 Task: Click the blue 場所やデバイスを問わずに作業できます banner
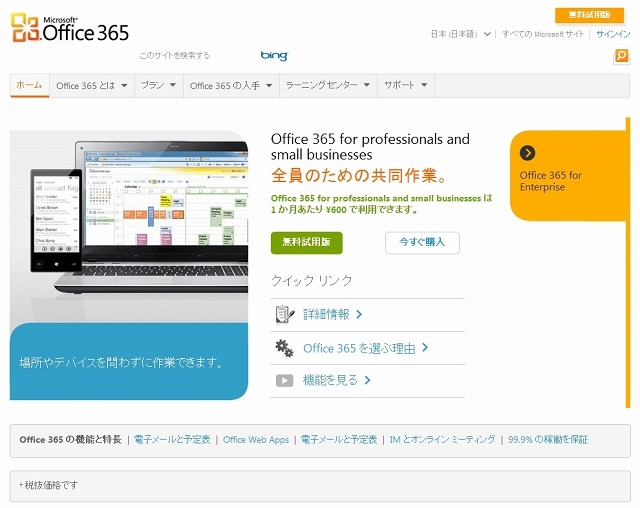[129, 362]
